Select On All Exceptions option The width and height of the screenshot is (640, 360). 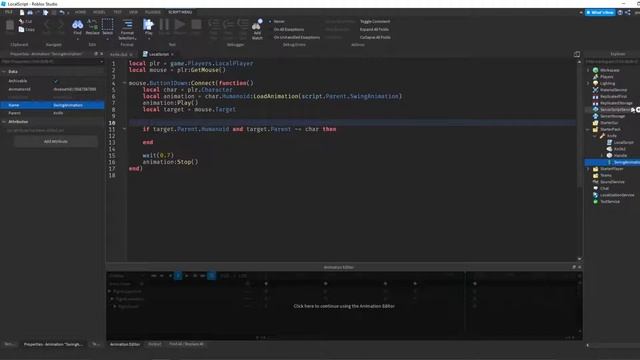(289, 29)
